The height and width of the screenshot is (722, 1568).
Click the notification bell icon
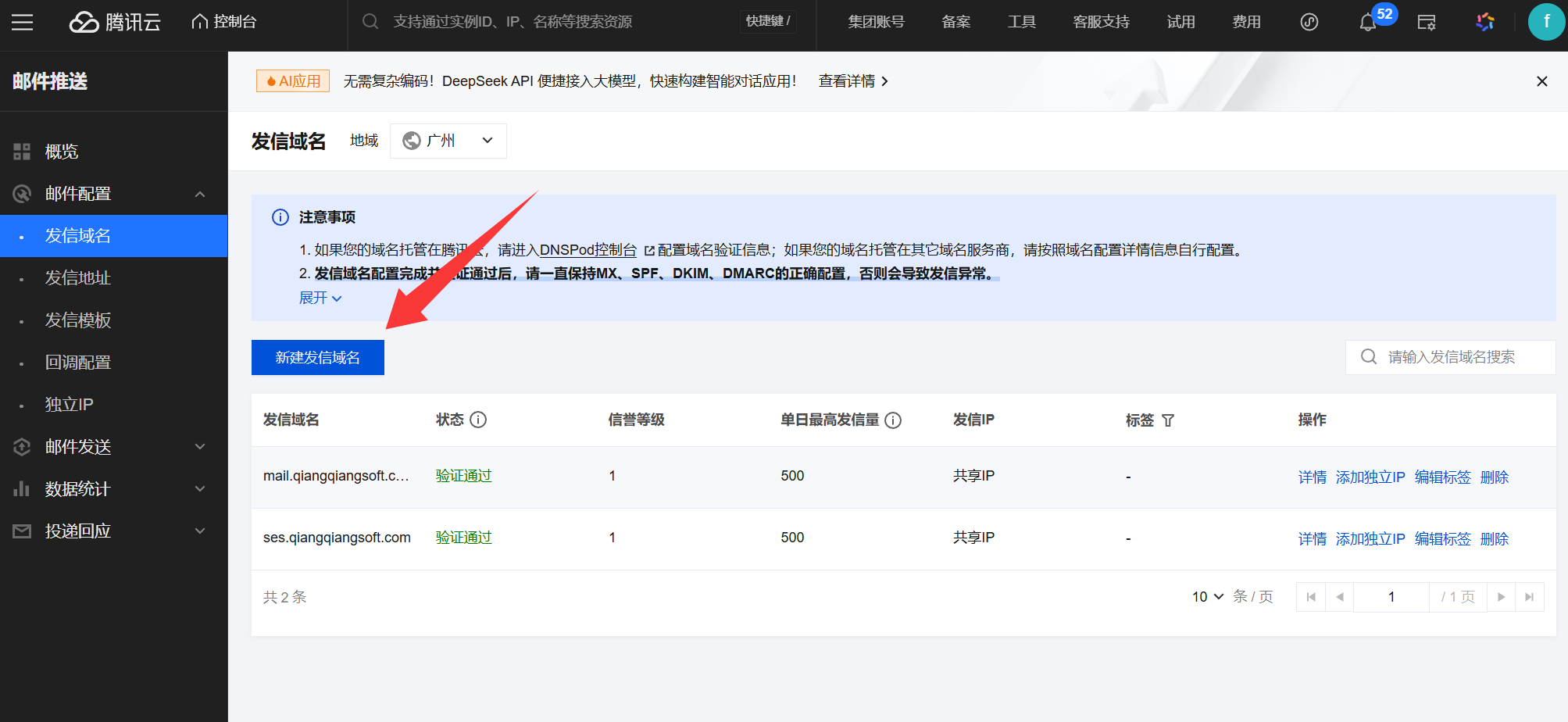(x=1367, y=23)
